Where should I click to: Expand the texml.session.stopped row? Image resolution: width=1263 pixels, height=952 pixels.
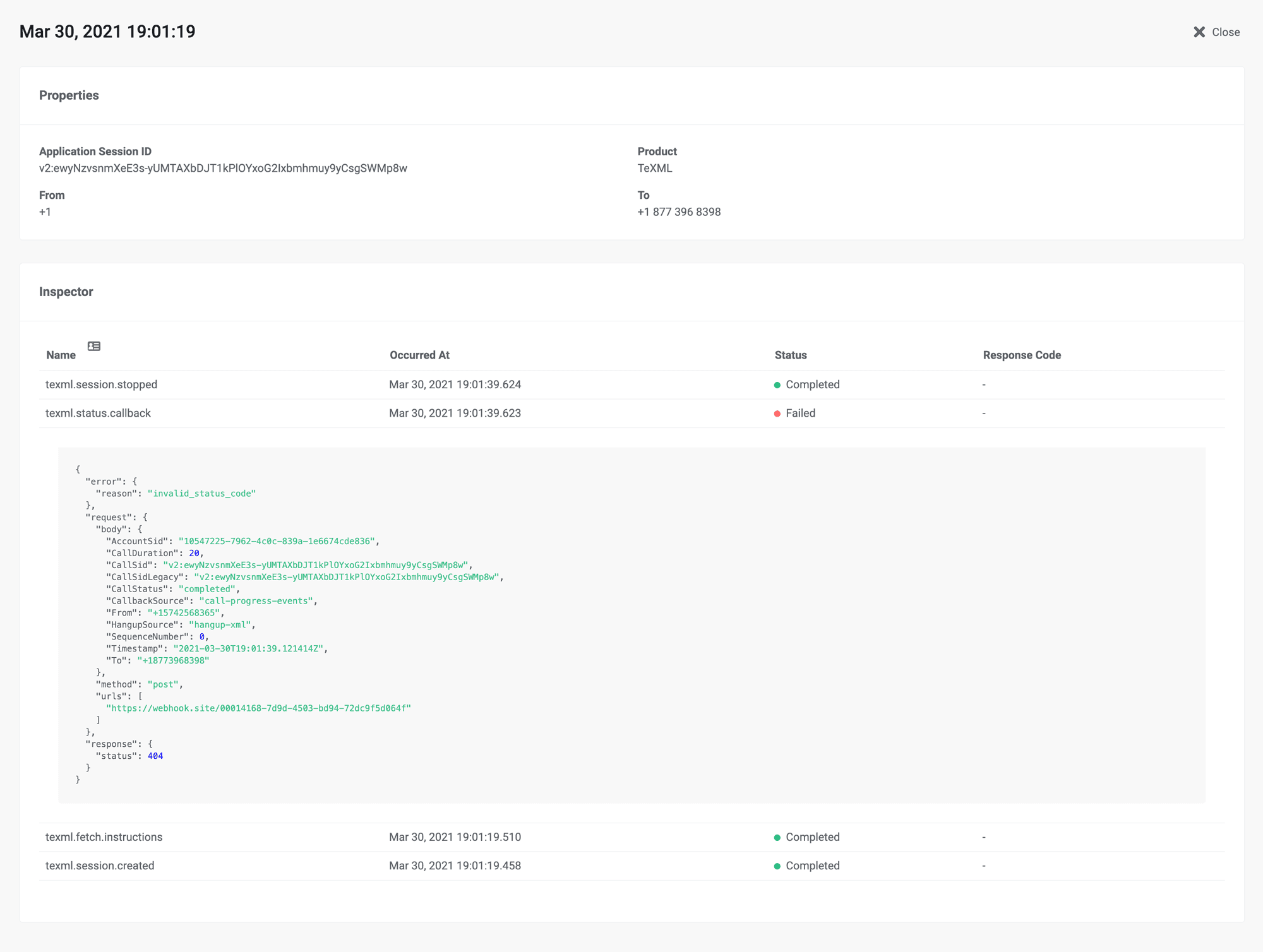[631, 384]
